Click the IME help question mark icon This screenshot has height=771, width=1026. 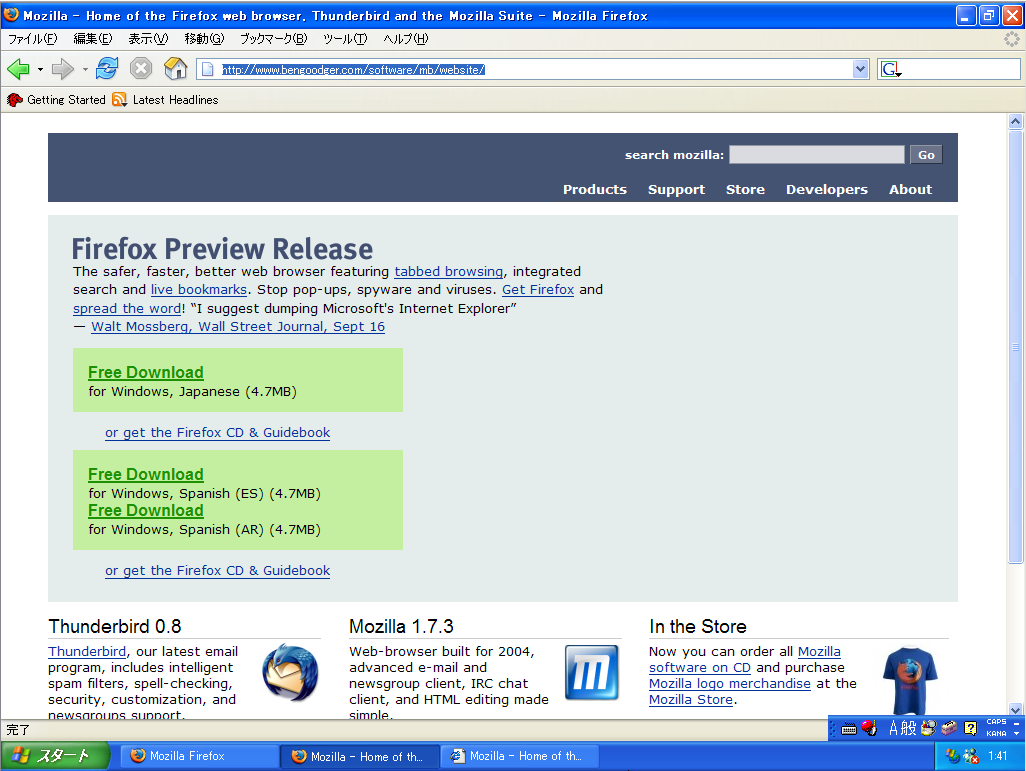coord(971,728)
